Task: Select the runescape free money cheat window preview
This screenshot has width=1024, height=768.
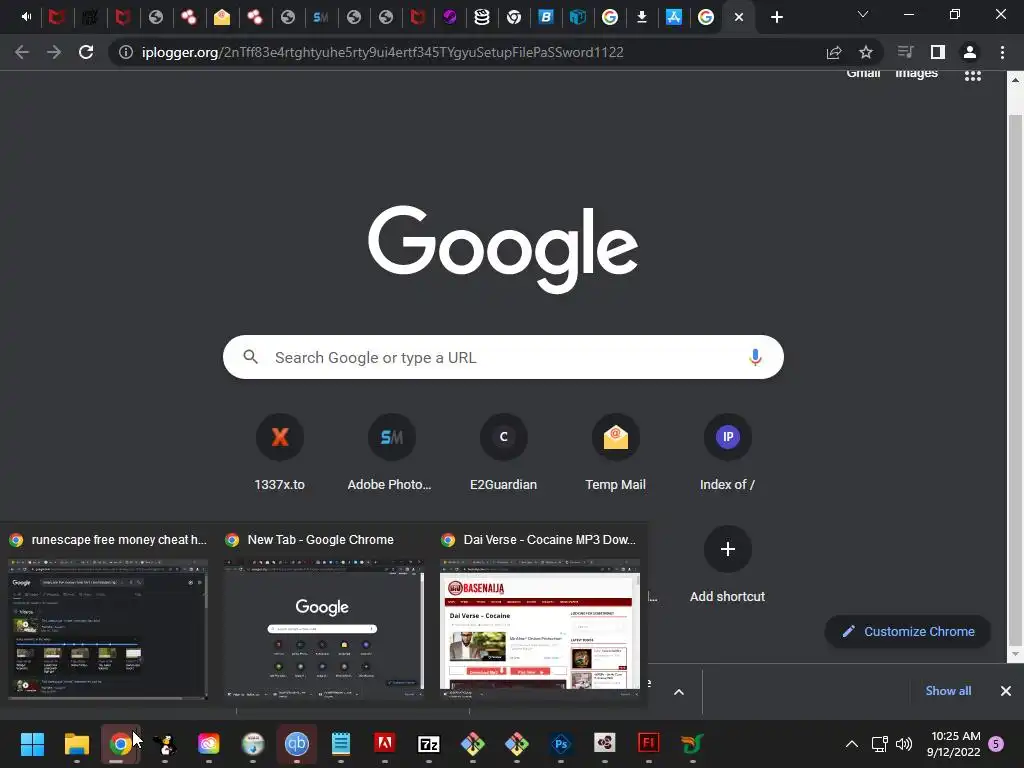Action: click(x=108, y=618)
